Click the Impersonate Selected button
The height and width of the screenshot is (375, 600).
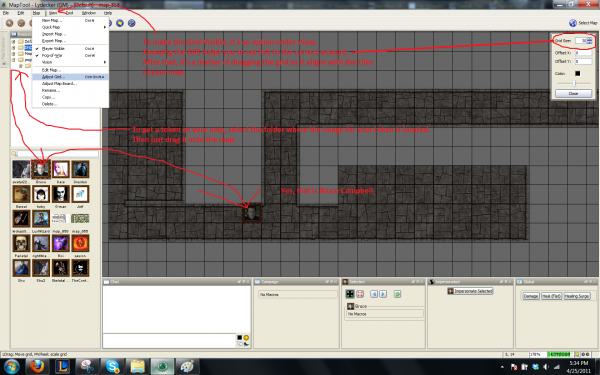tap(470, 291)
